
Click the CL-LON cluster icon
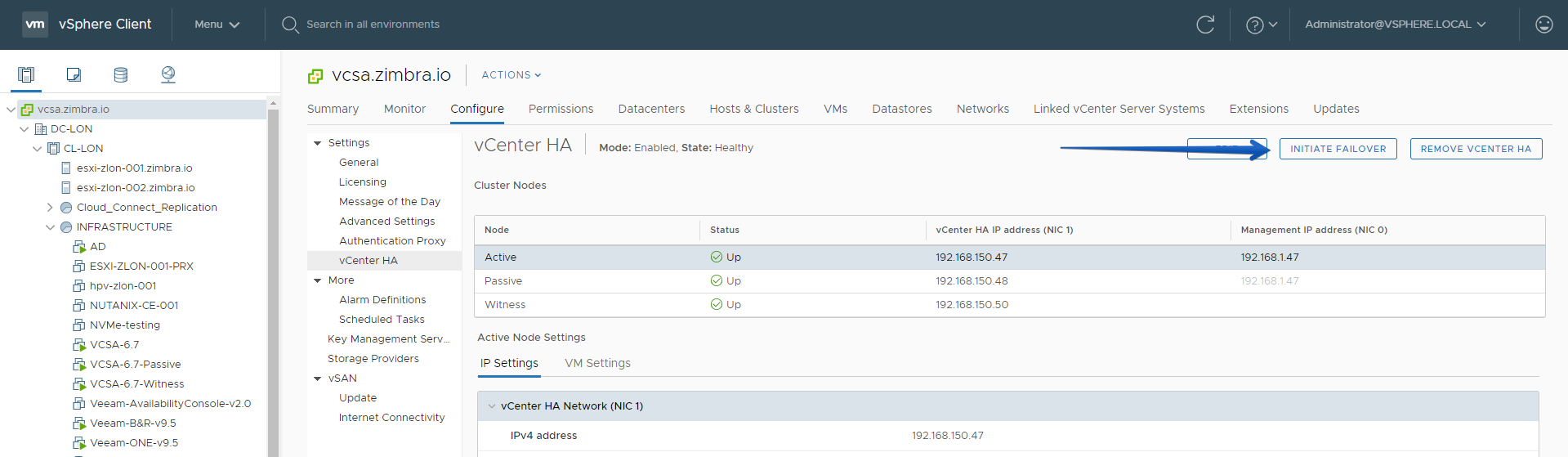coord(54,149)
